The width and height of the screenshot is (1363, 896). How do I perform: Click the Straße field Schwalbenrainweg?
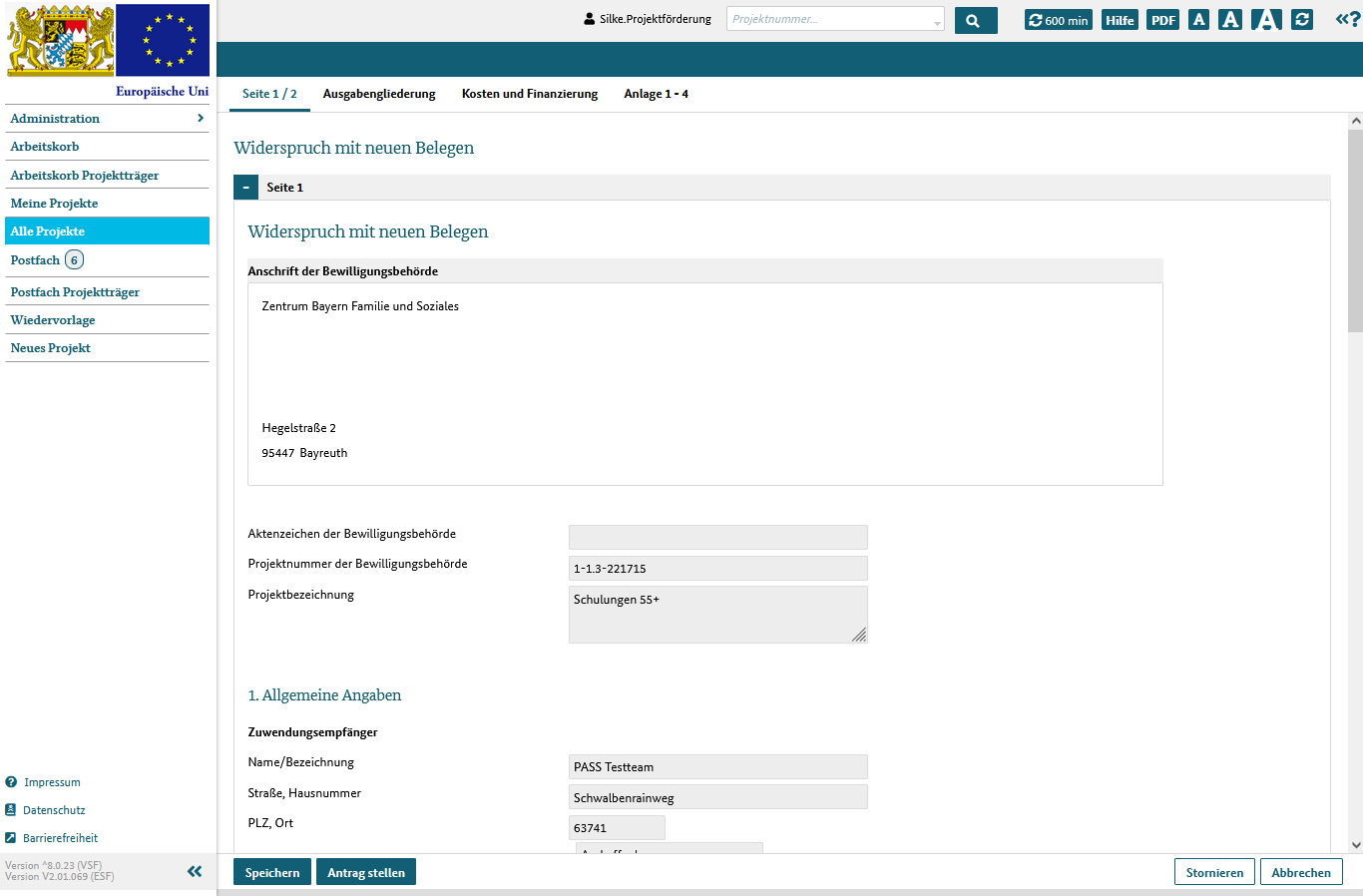[x=718, y=797]
